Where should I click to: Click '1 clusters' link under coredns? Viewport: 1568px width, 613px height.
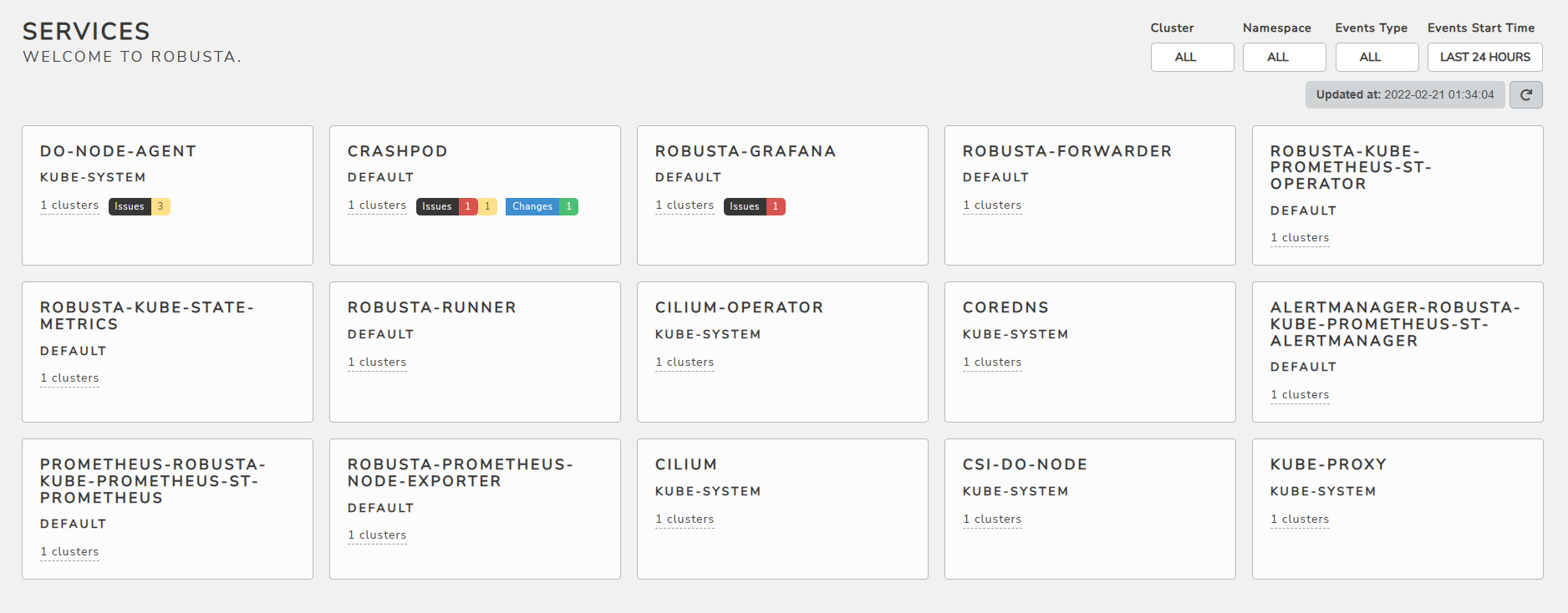point(992,362)
